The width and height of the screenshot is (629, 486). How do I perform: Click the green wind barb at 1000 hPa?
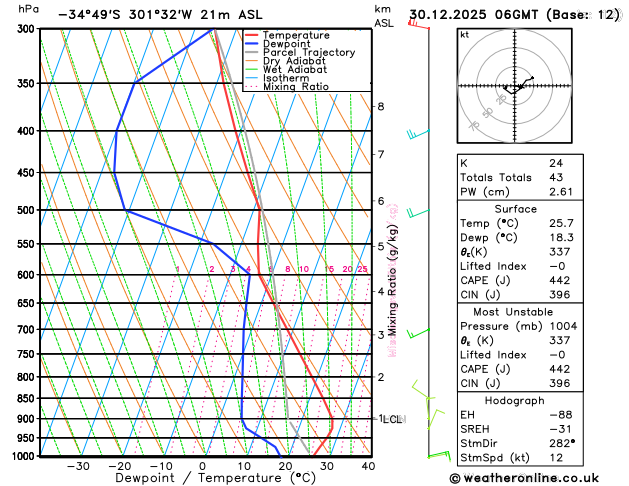pos(439,456)
